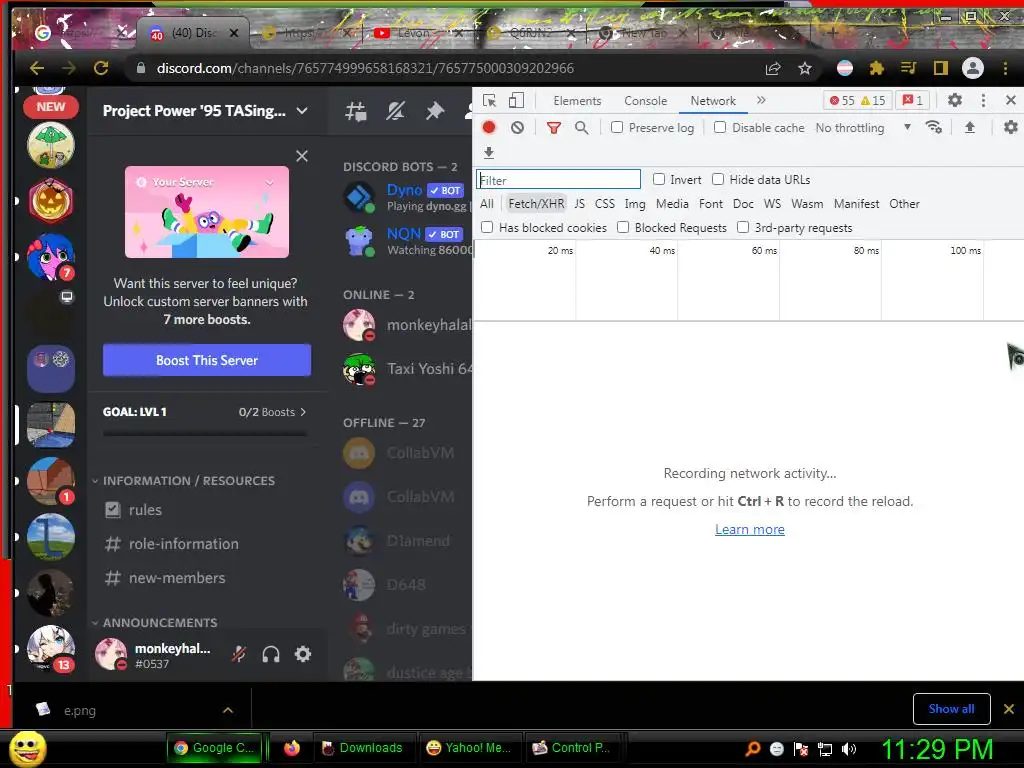This screenshot has height=768, width=1024.
Task: Reload the page with the refresh icon
Action: [x=101, y=68]
